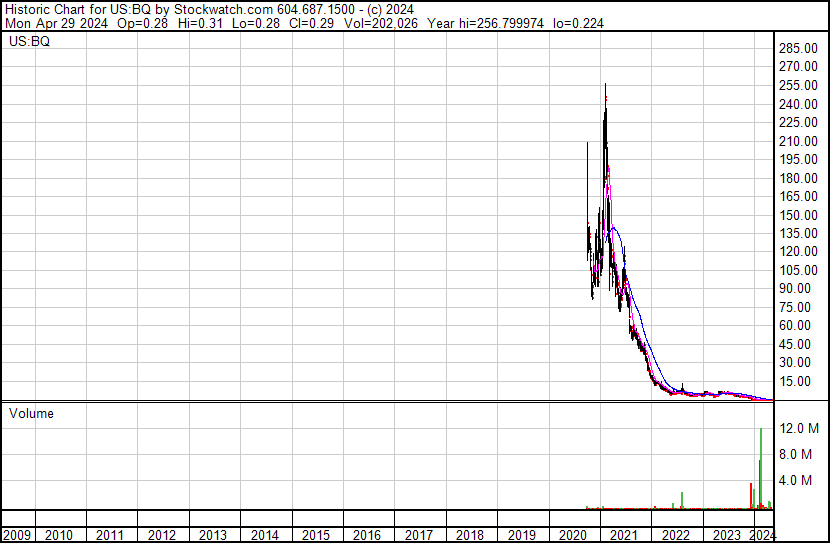
Task: Click the 2017 year label on the time axis
Action: tap(419, 535)
